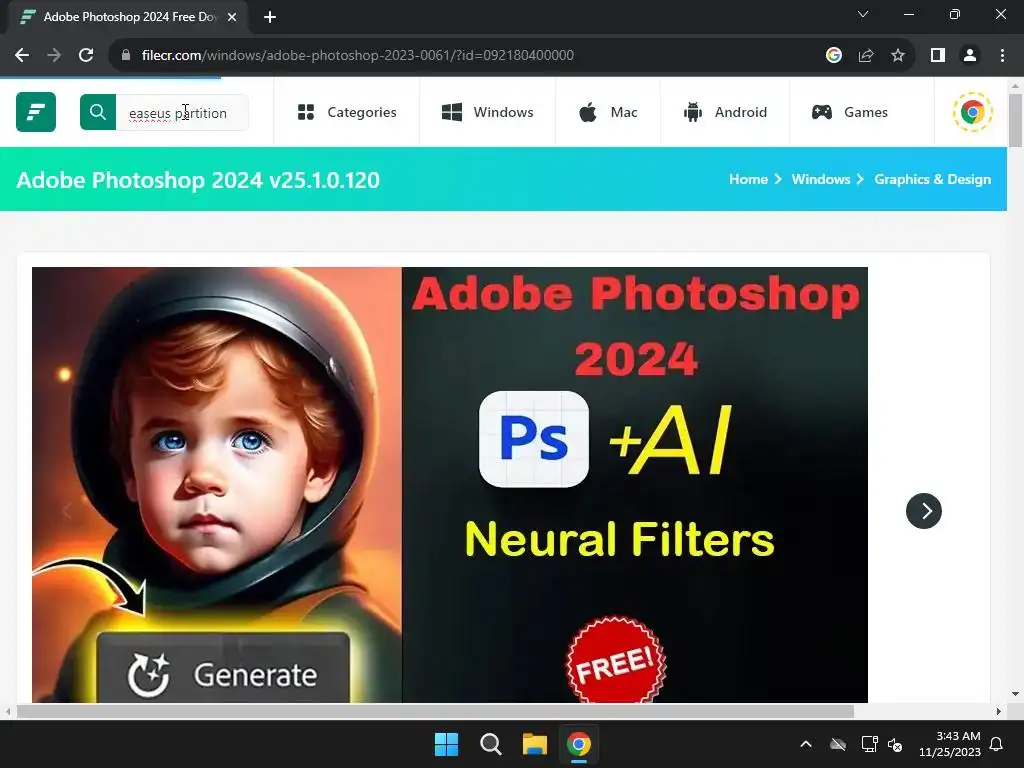Image resolution: width=1024 pixels, height=768 pixels.
Task: Click the Google icon in address bar
Action: click(833, 56)
